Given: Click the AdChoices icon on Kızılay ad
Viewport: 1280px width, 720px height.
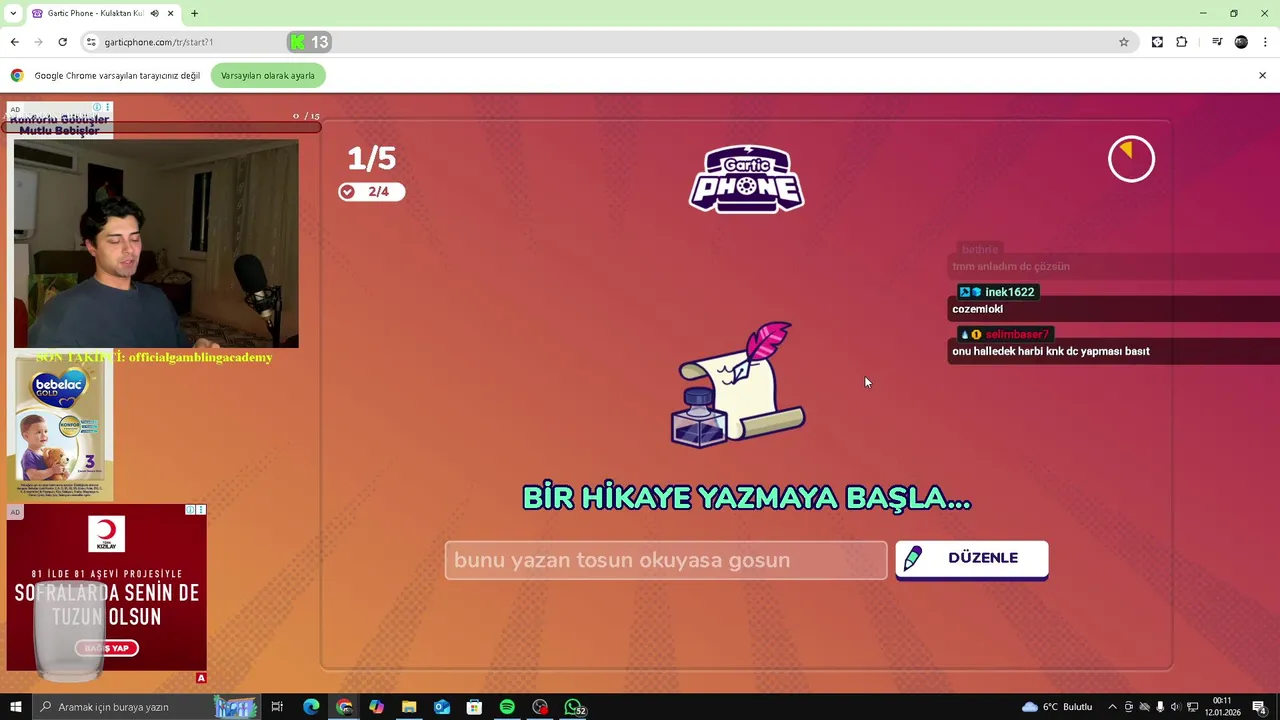Looking at the screenshot, I should [190, 510].
